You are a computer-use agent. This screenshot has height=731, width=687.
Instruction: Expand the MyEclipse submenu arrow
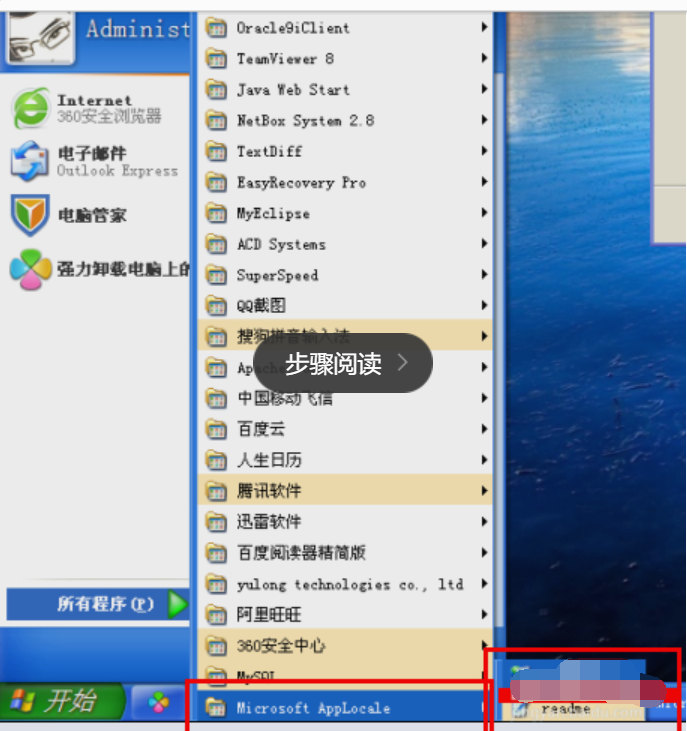coord(485,213)
